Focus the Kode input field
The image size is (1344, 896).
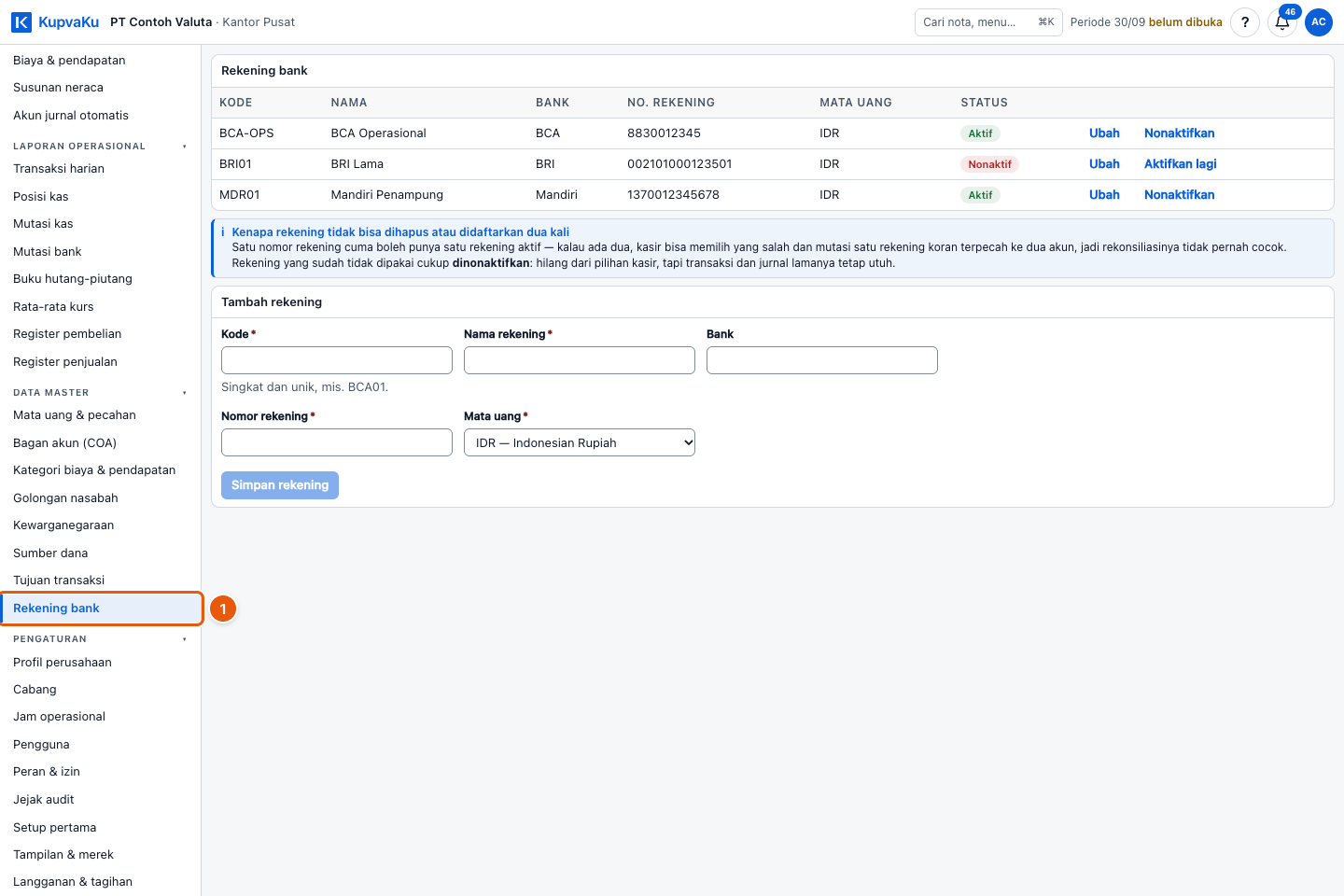coord(337,360)
